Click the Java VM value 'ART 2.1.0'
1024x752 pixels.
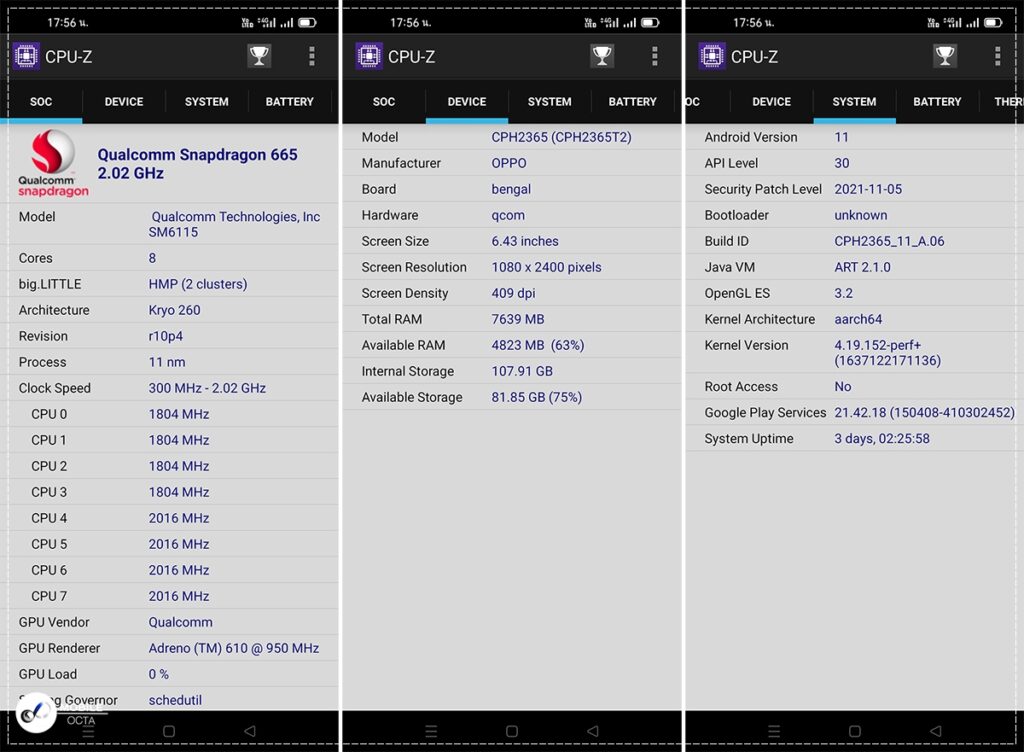[x=862, y=268]
